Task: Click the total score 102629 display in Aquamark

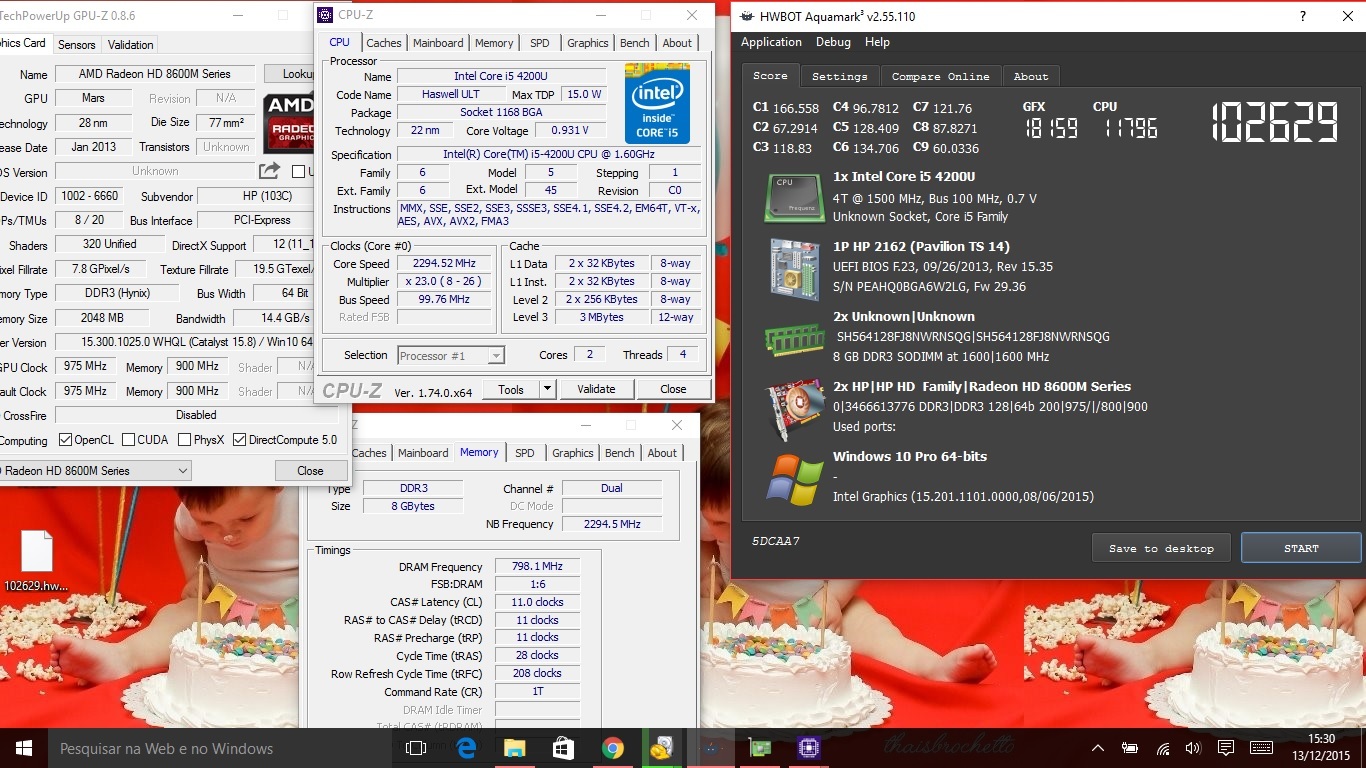Action: (x=1275, y=123)
